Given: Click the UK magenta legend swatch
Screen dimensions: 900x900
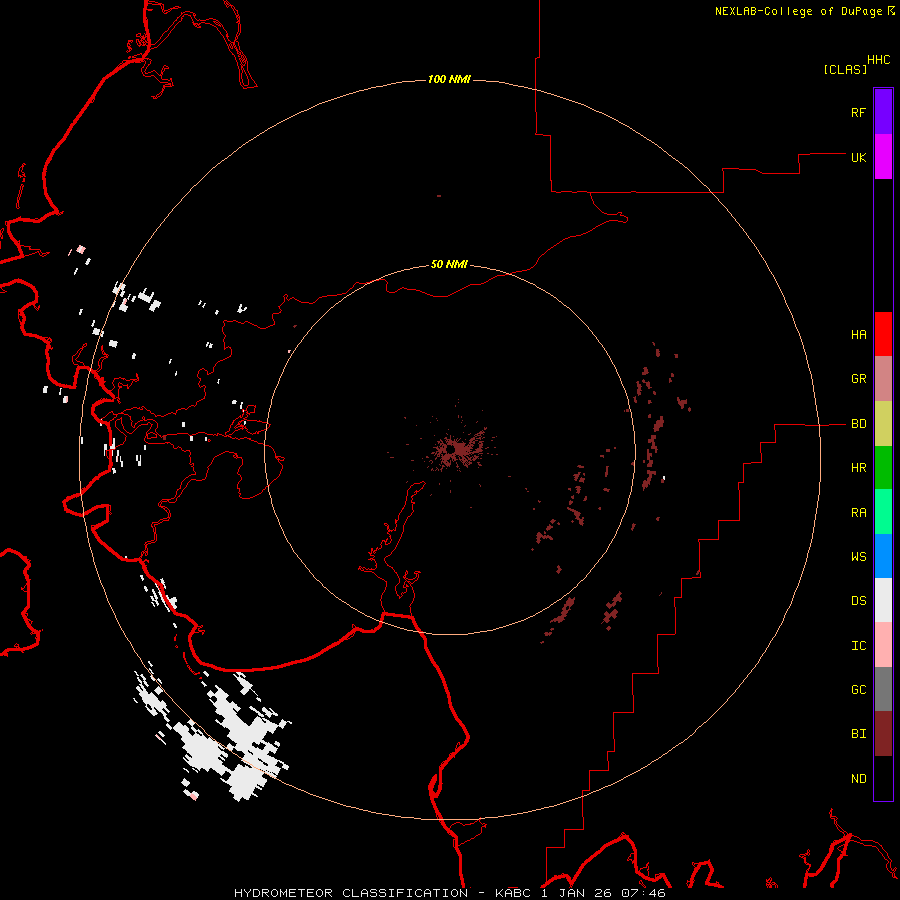Looking at the screenshot, I should [883, 156].
